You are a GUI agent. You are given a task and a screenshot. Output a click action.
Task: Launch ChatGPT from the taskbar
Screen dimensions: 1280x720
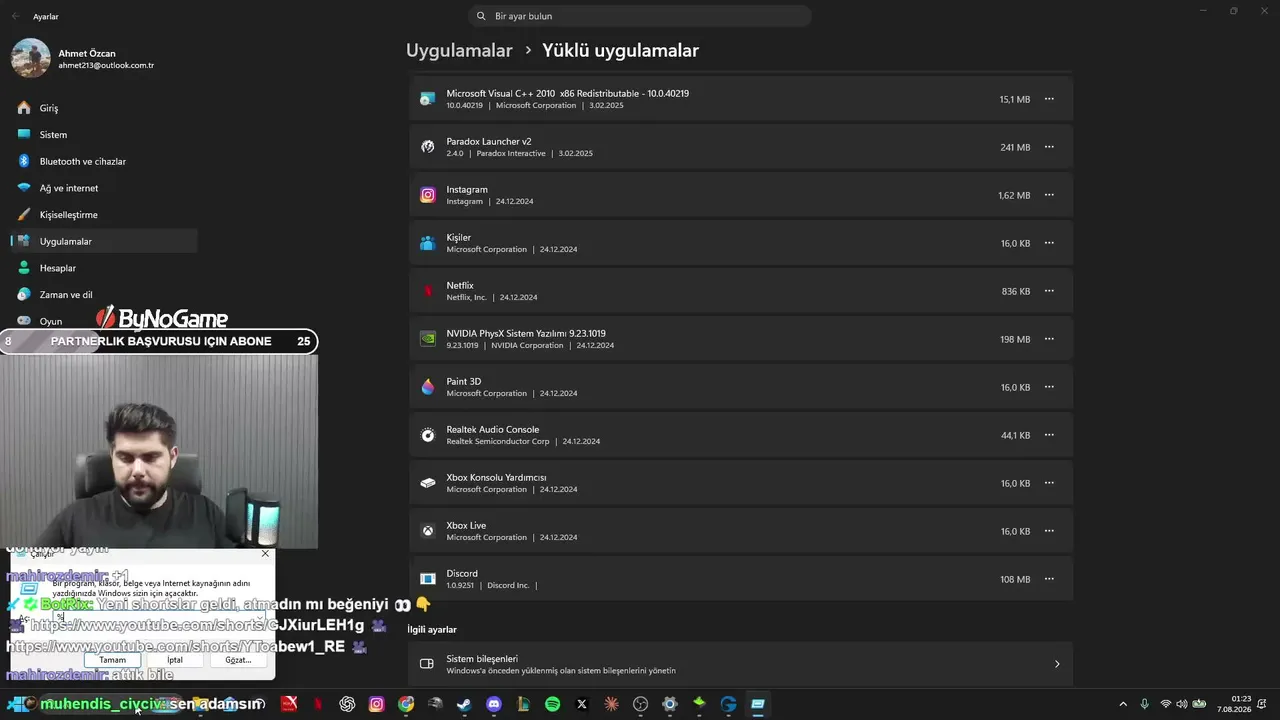[x=347, y=704]
